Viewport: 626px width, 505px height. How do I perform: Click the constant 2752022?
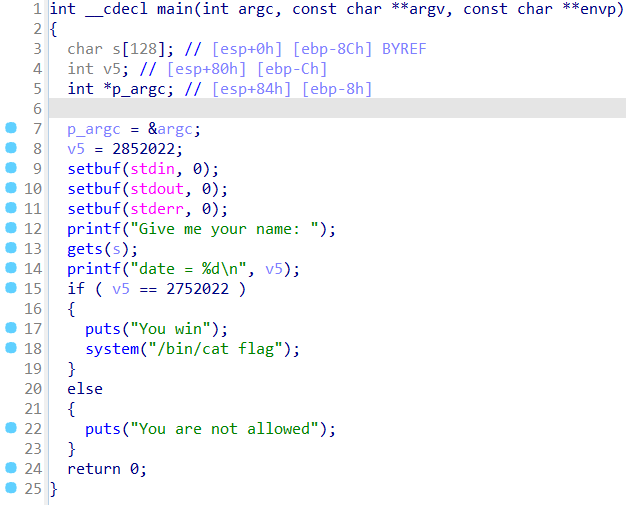[198, 289]
